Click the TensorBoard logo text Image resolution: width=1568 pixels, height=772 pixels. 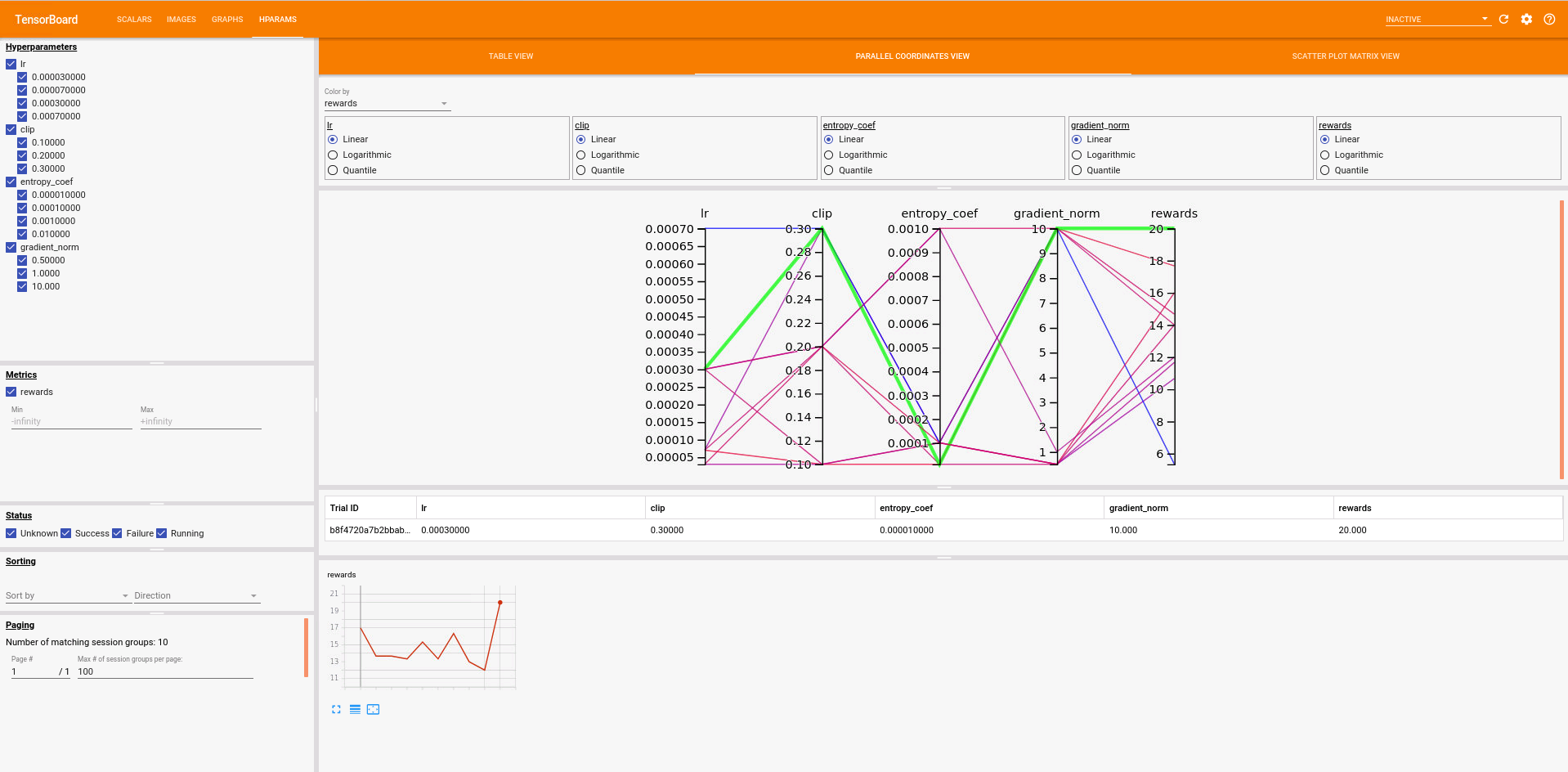(x=47, y=19)
